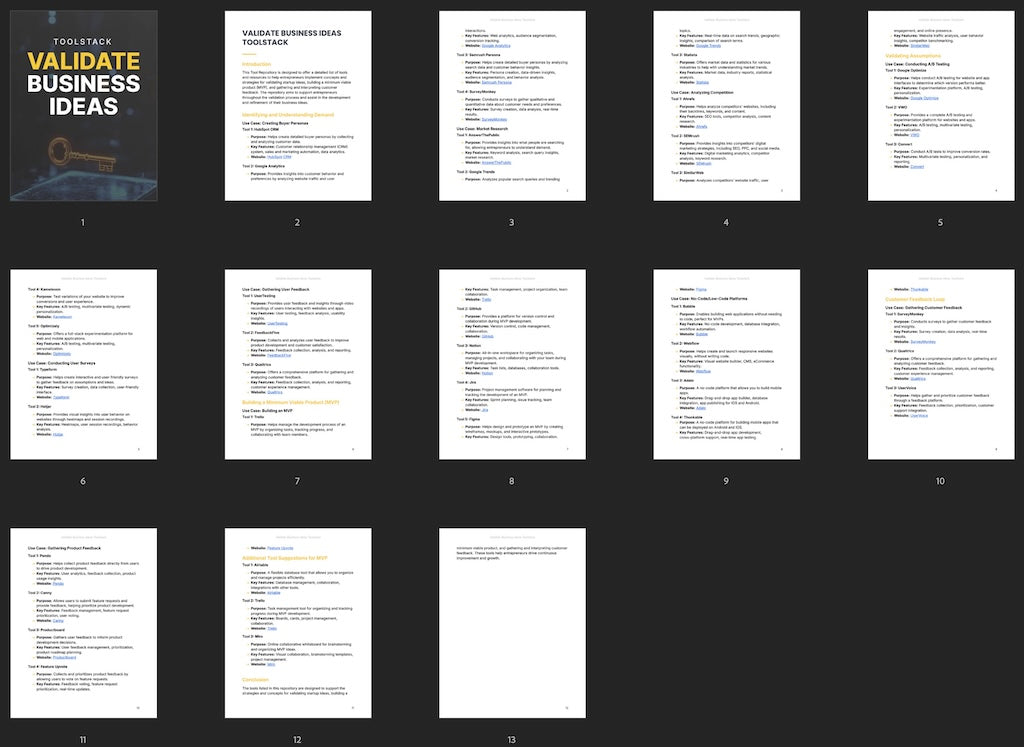Image resolution: width=1024 pixels, height=747 pixels.
Task: Select page 2 thumbnail titled Validate Business Ideas Toolstack
Action: [297, 106]
